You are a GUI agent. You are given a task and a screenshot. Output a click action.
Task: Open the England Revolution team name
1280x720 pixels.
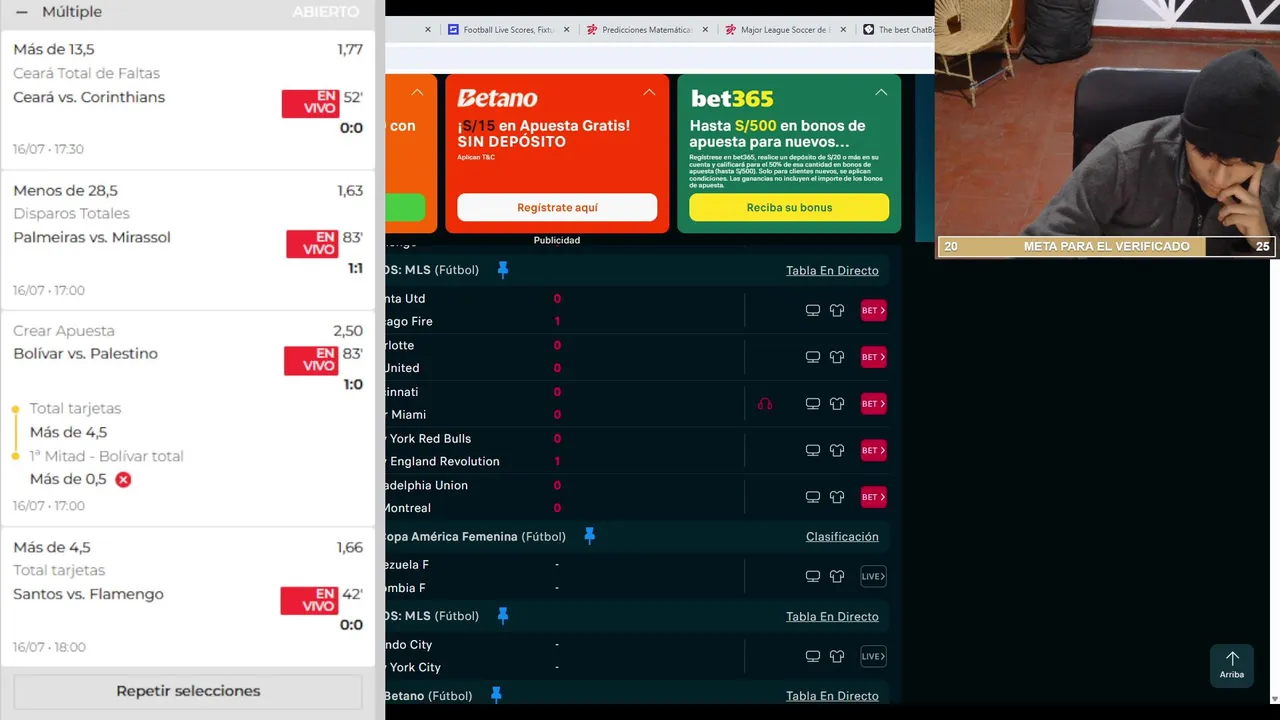coord(444,462)
